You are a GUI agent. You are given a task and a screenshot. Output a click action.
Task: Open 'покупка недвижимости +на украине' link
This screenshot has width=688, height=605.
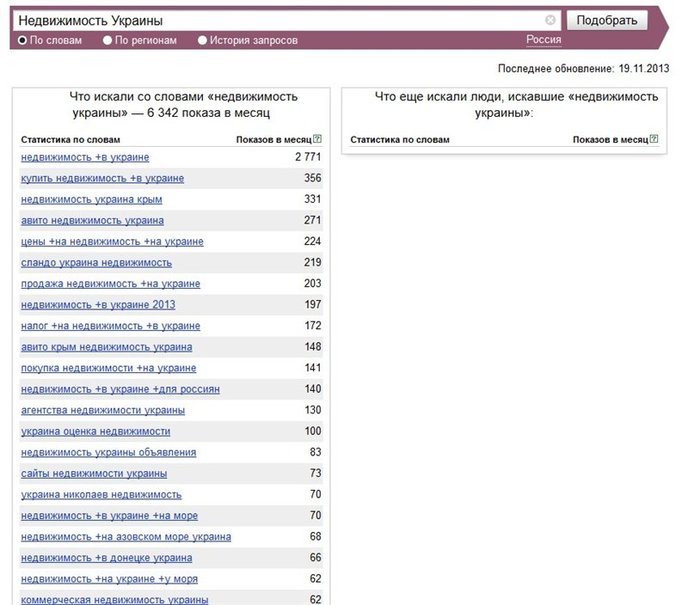click(108, 368)
